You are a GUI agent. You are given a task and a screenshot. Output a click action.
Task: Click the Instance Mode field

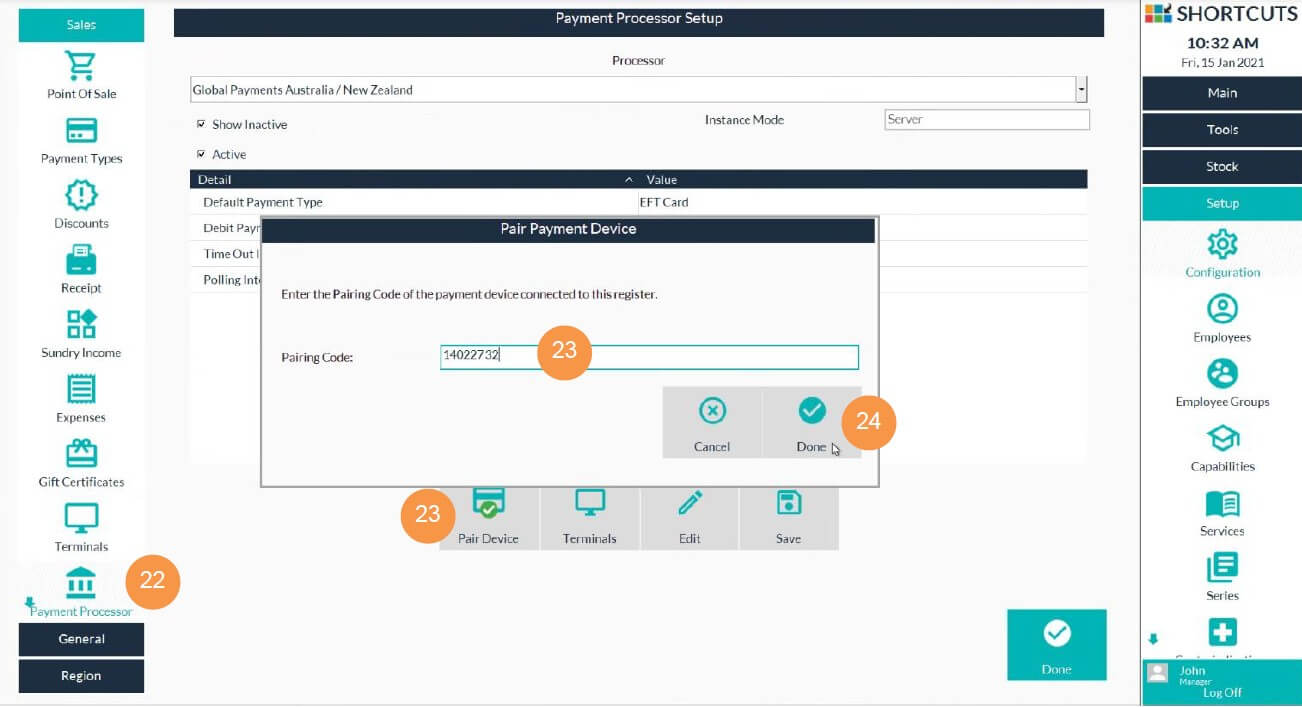[987, 120]
